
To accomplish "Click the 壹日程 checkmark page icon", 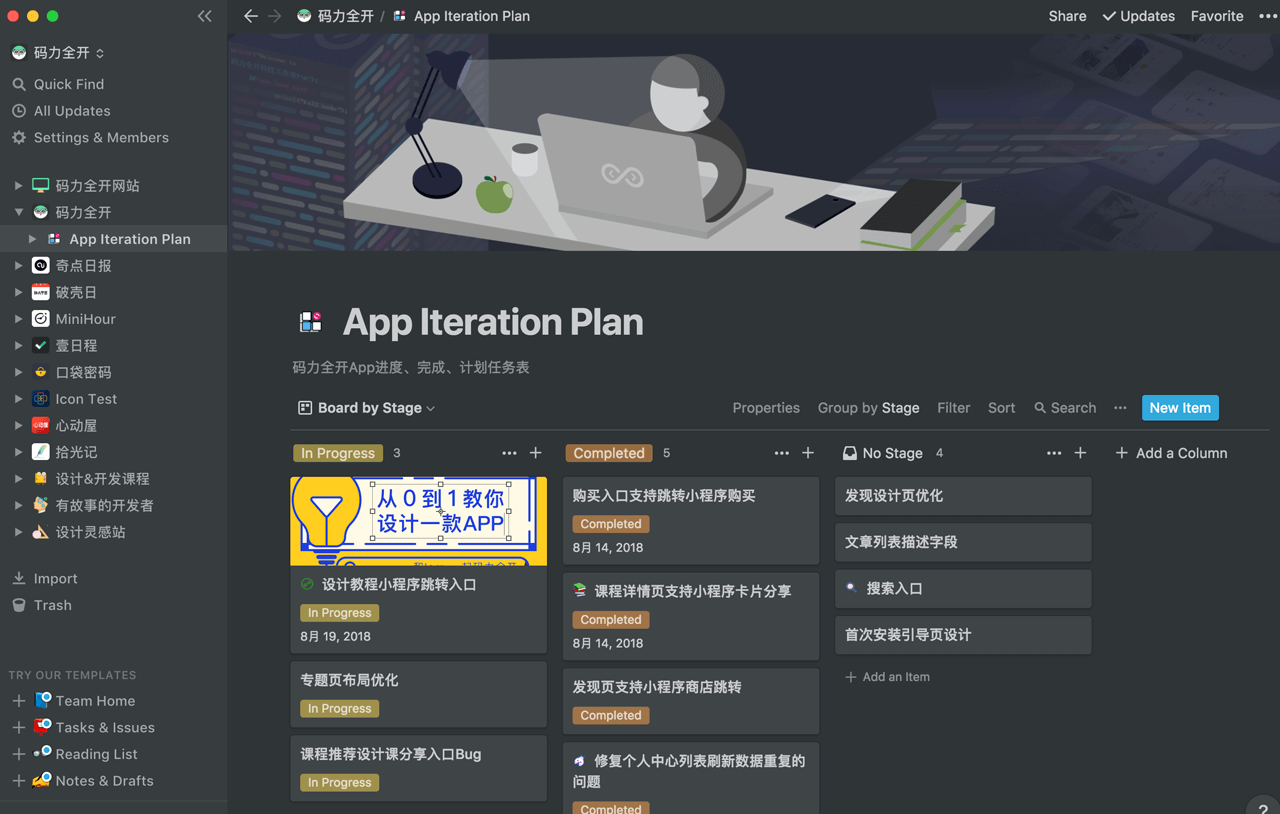I will point(41,346).
